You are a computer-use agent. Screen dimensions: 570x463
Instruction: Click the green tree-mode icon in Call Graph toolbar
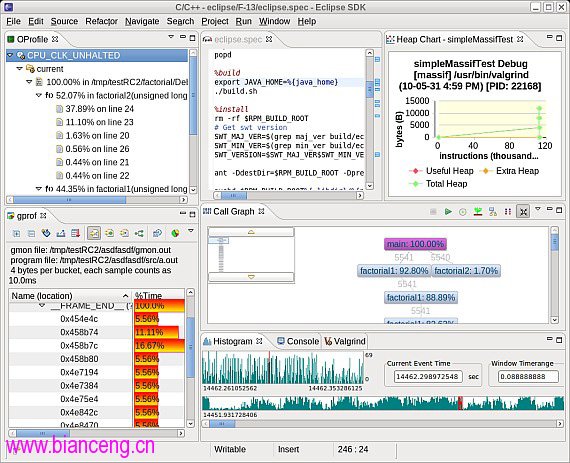pyautogui.click(x=478, y=212)
